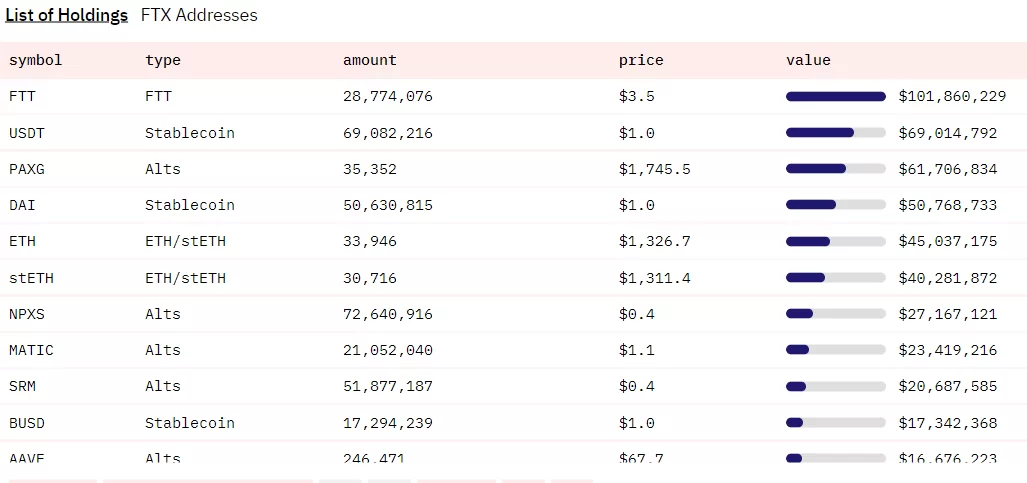Viewport: 1027px width, 483px height.
Task: Click the USDT value bar
Action: (835, 132)
